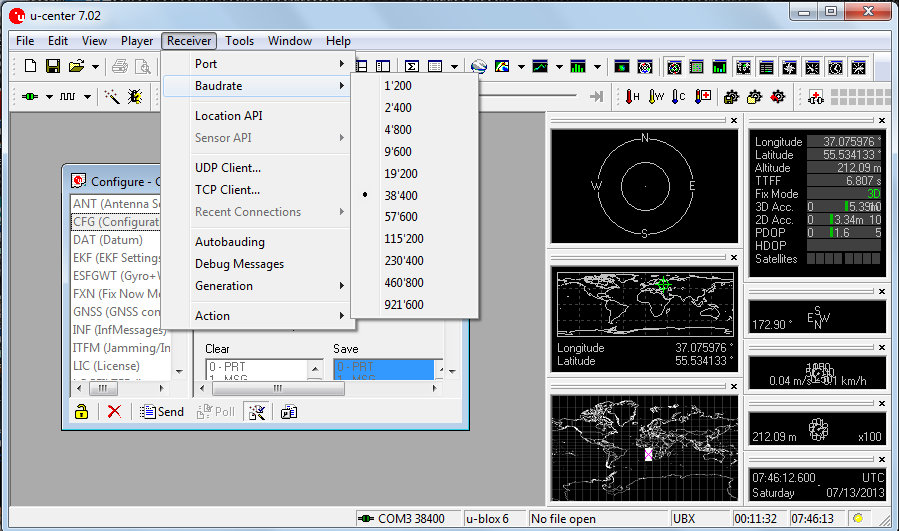Select the 115'200 baudrate option
The width and height of the screenshot is (899, 531).
pos(403,239)
